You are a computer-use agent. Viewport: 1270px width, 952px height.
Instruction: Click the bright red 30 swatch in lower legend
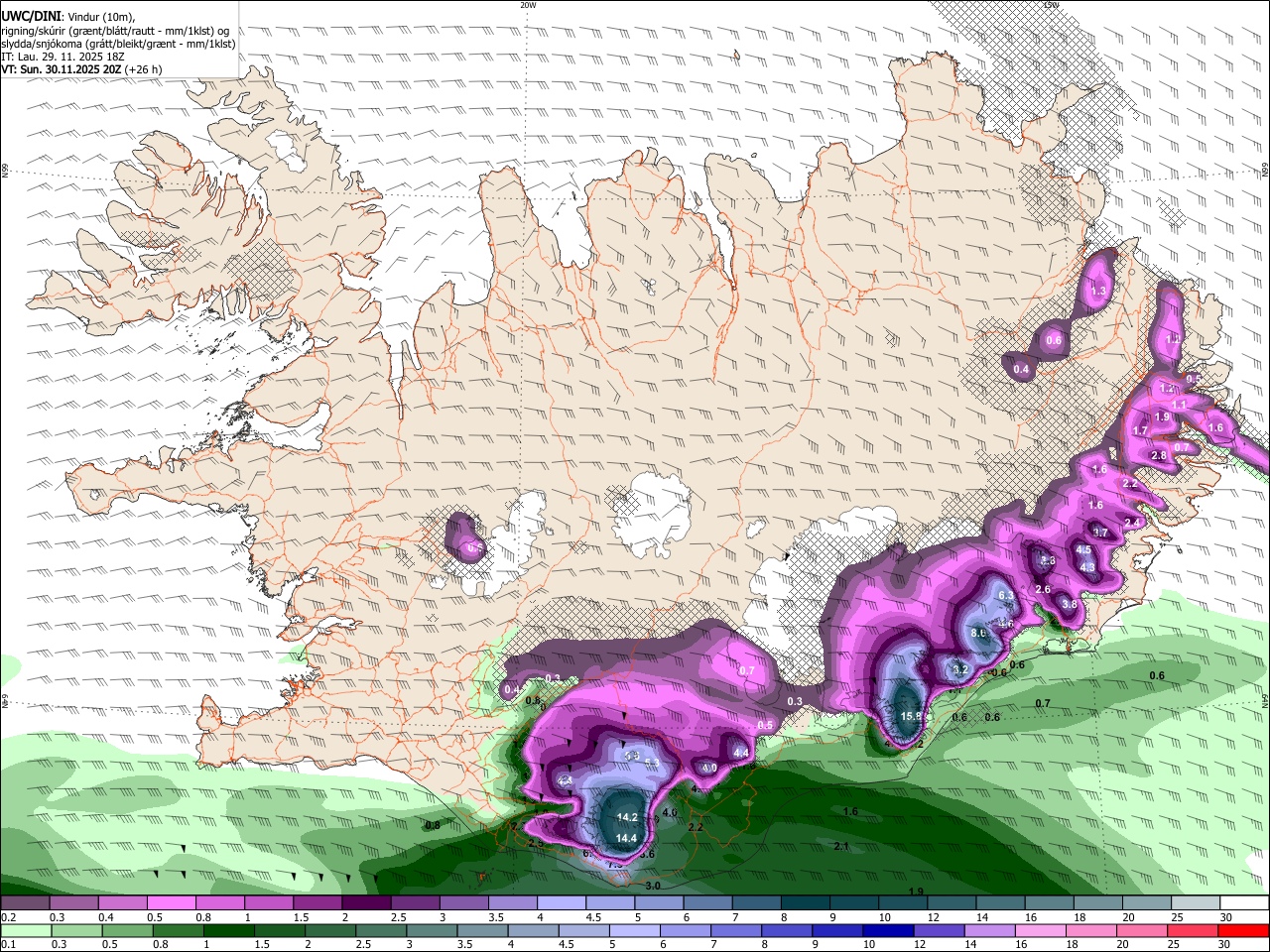point(1243,930)
